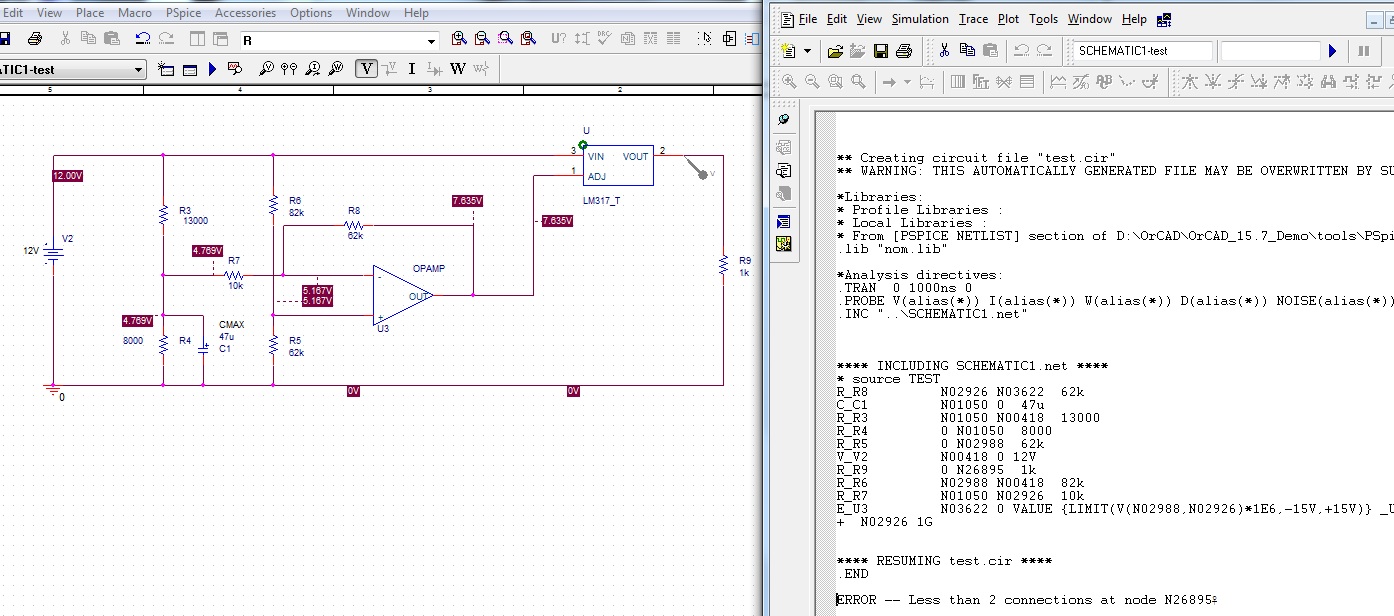The height and width of the screenshot is (616, 1394).
Task: Click the Copy icon in PSpice toolbar
Action: [967, 51]
